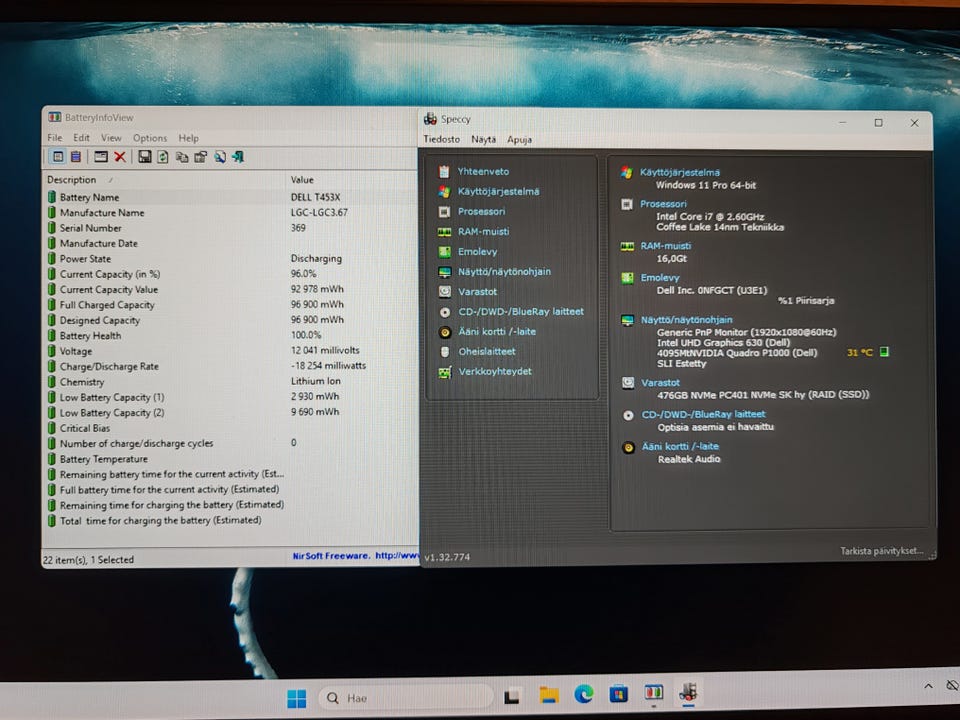Click the floppy disk Save icon in BatteryInfoView
The height and width of the screenshot is (720, 960).
coord(144,157)
